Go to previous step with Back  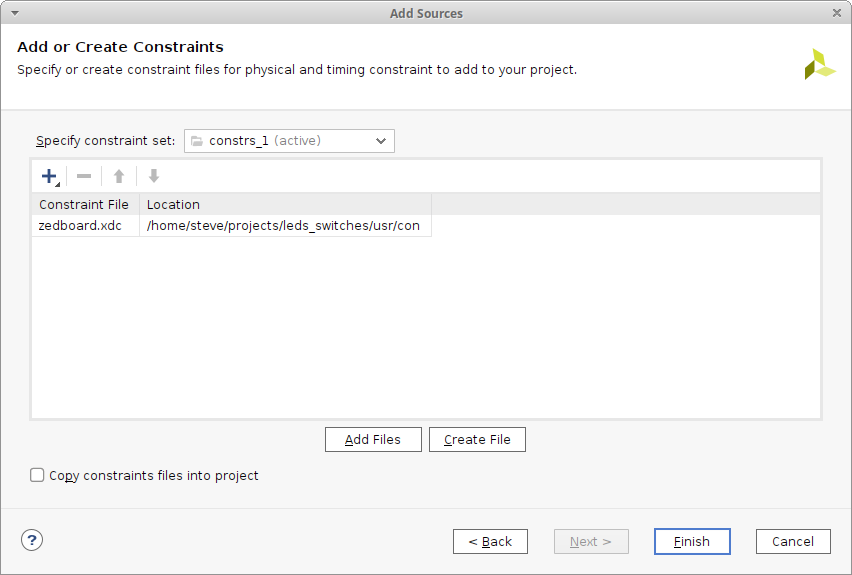490,542
